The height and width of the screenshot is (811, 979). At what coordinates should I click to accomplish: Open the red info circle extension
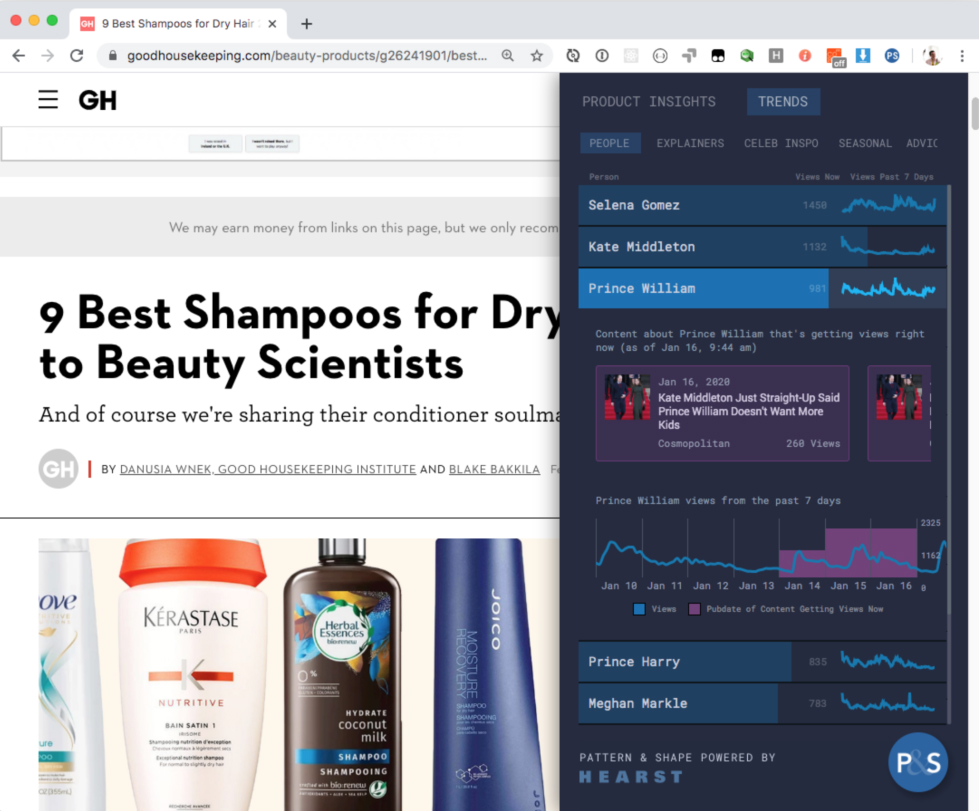coord(805,56)
